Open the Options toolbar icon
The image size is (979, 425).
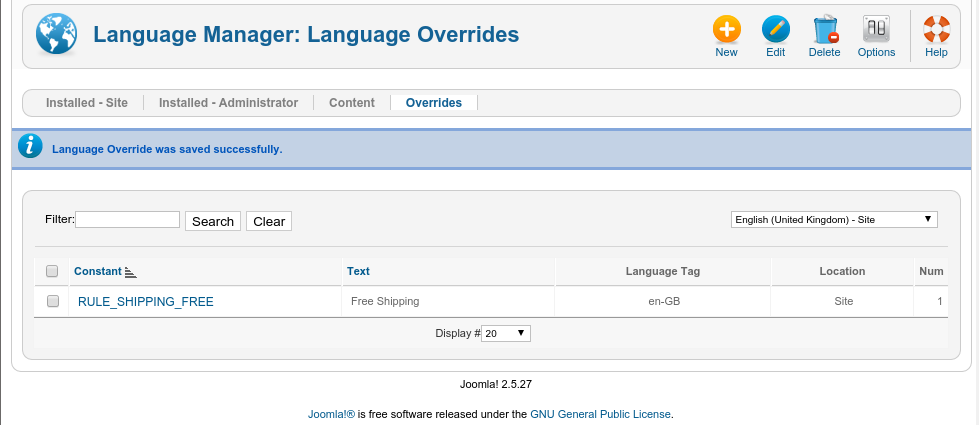pos(876,30)
